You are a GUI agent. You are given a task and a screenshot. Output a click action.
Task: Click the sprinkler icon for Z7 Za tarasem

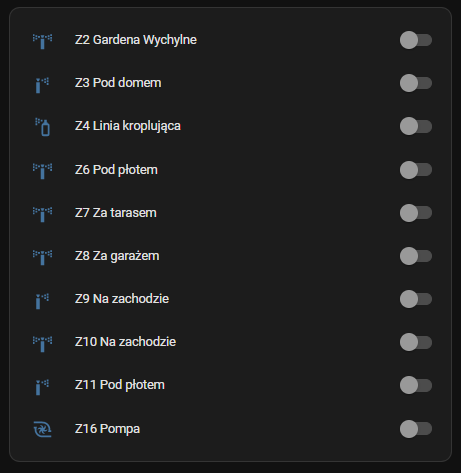coord(42,214)
